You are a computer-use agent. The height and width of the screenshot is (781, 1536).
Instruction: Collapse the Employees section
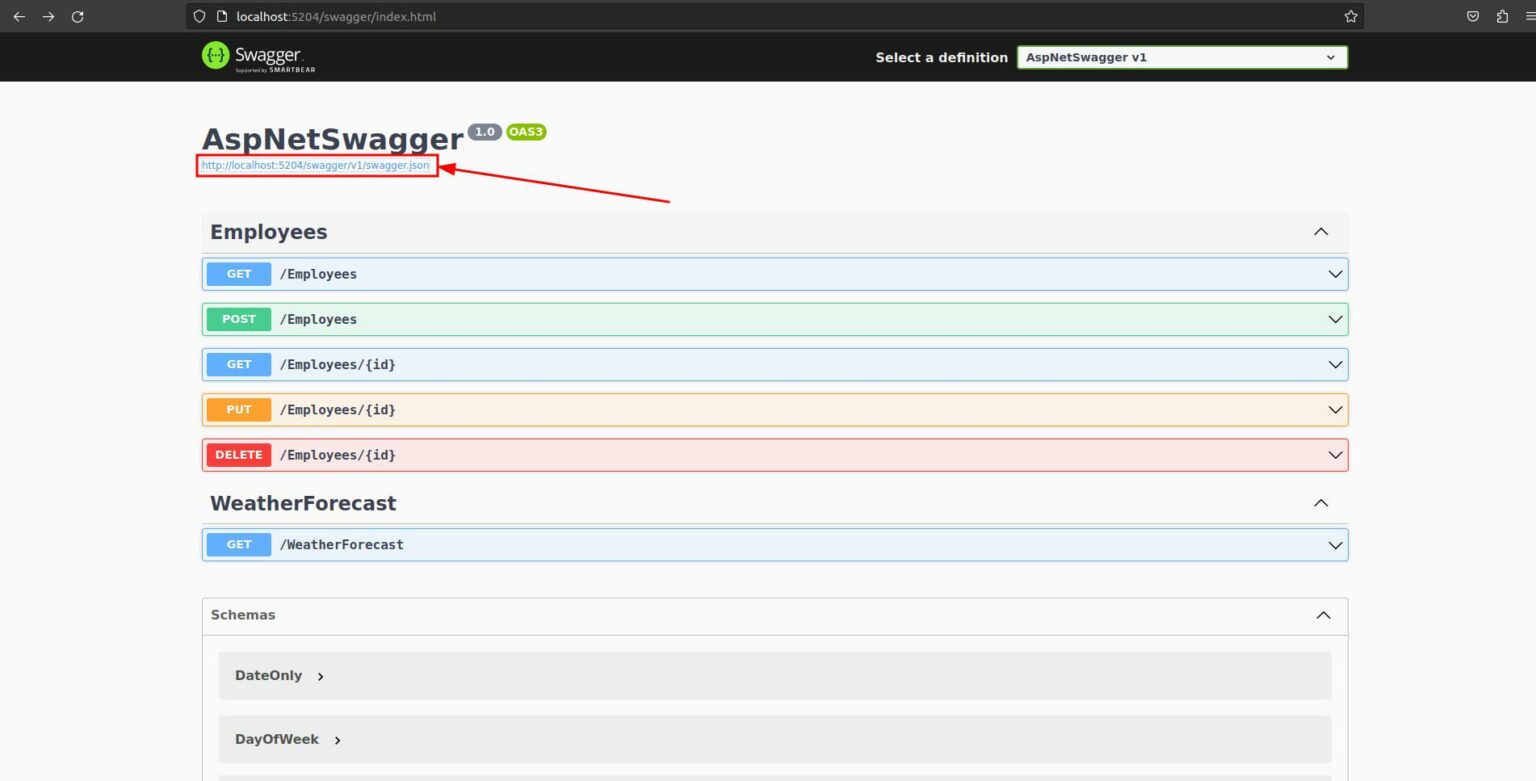[x=1321, y=232]
